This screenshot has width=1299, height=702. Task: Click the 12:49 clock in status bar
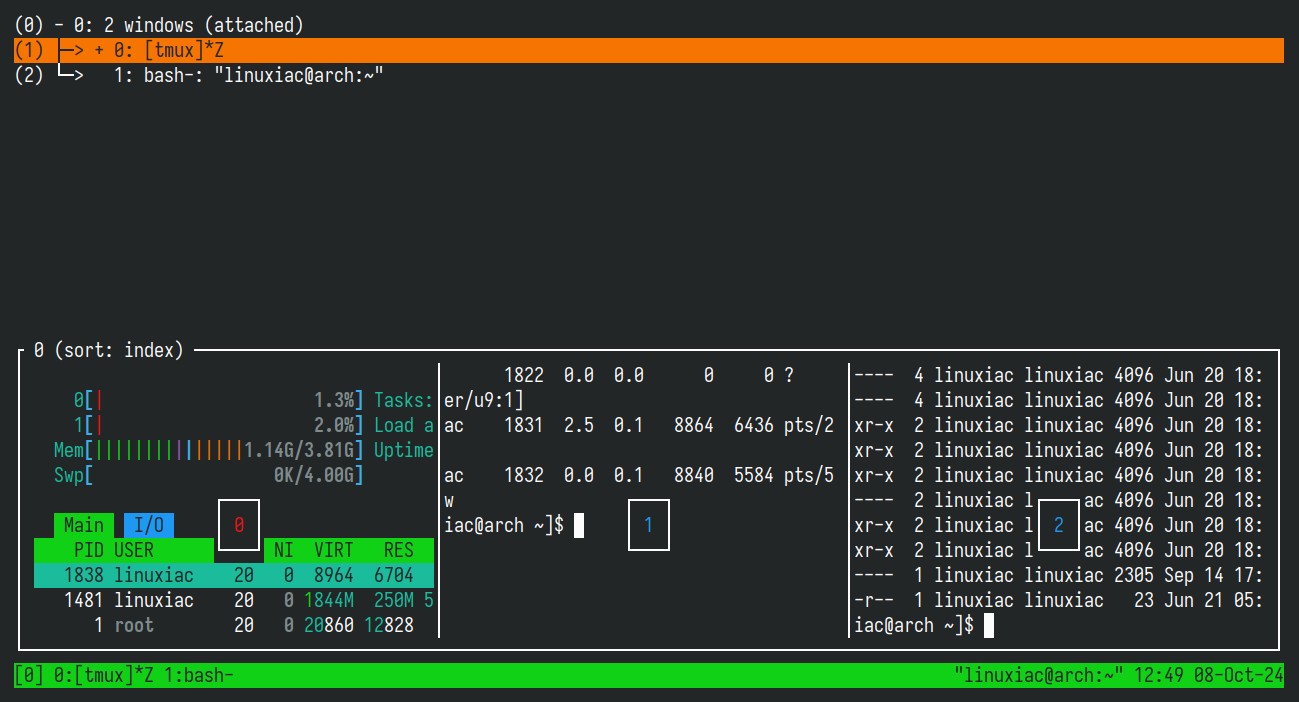click(1159, 676)
